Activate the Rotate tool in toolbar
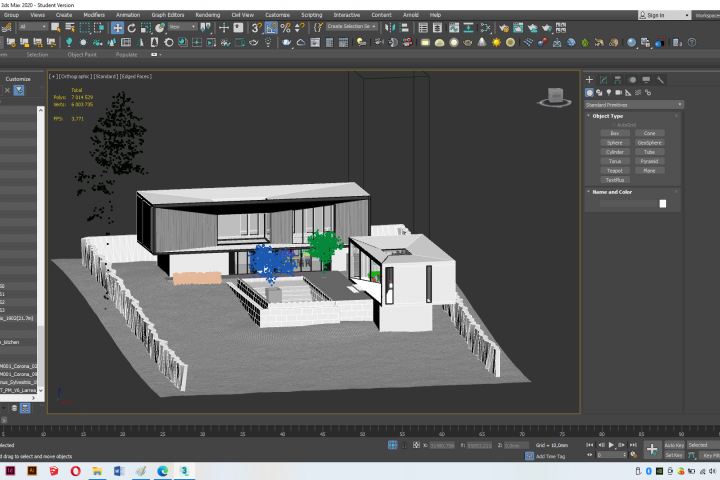 pyautogui.click(x=132, y=28)
